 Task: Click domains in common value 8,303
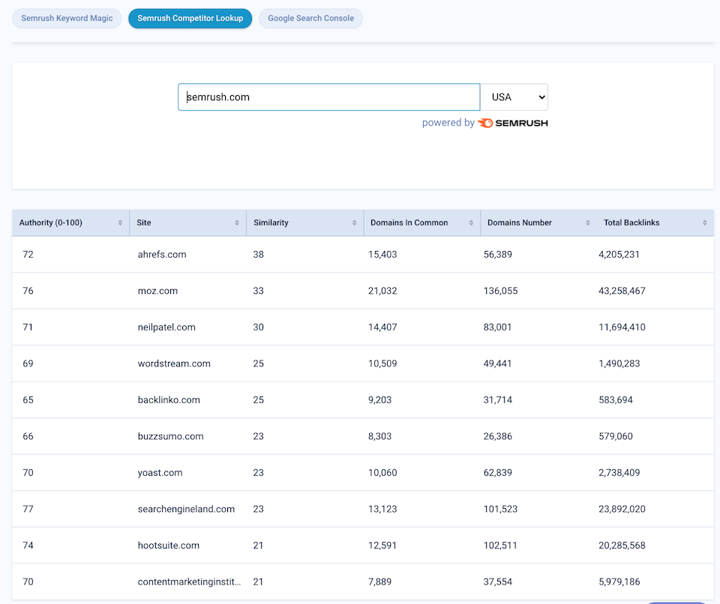[x=380, y=436]
